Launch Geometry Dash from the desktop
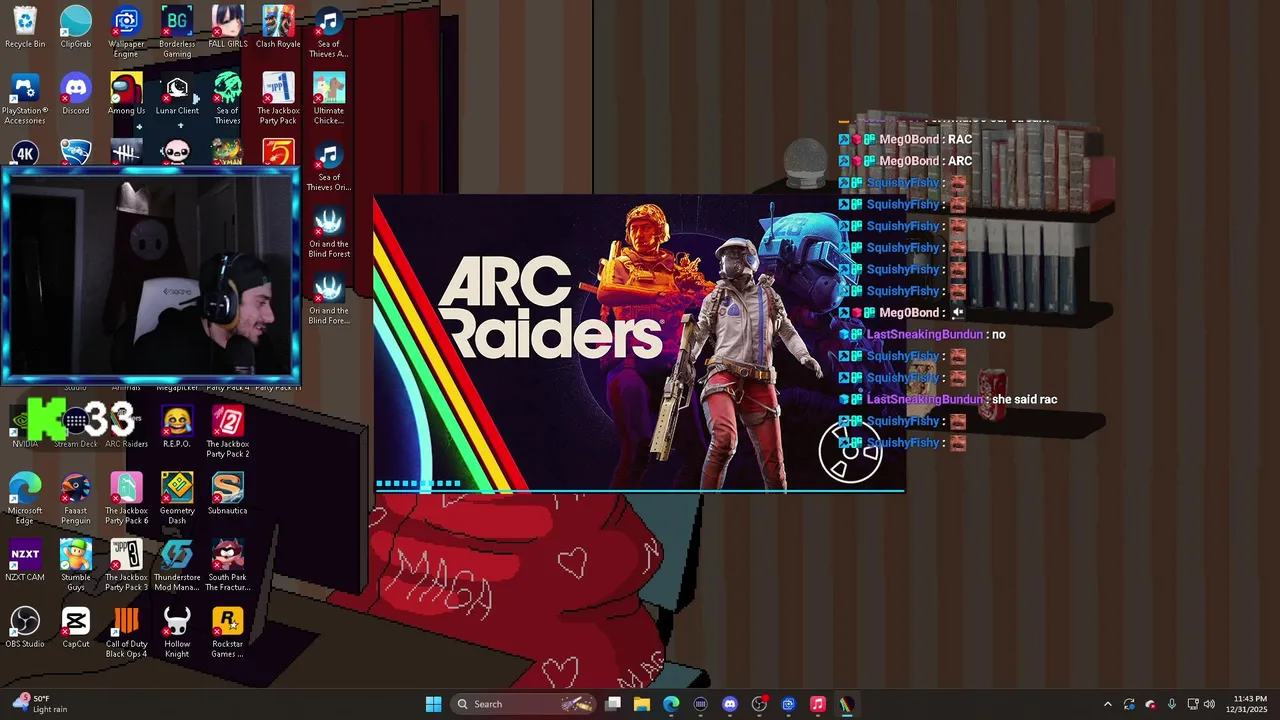1280x720 pixels. [x=177, y=500]
